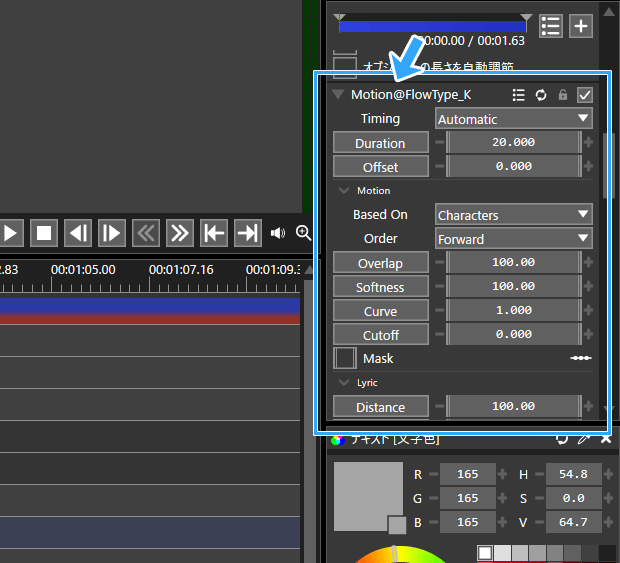Jump to the timeline start

[x=214, y=233]
